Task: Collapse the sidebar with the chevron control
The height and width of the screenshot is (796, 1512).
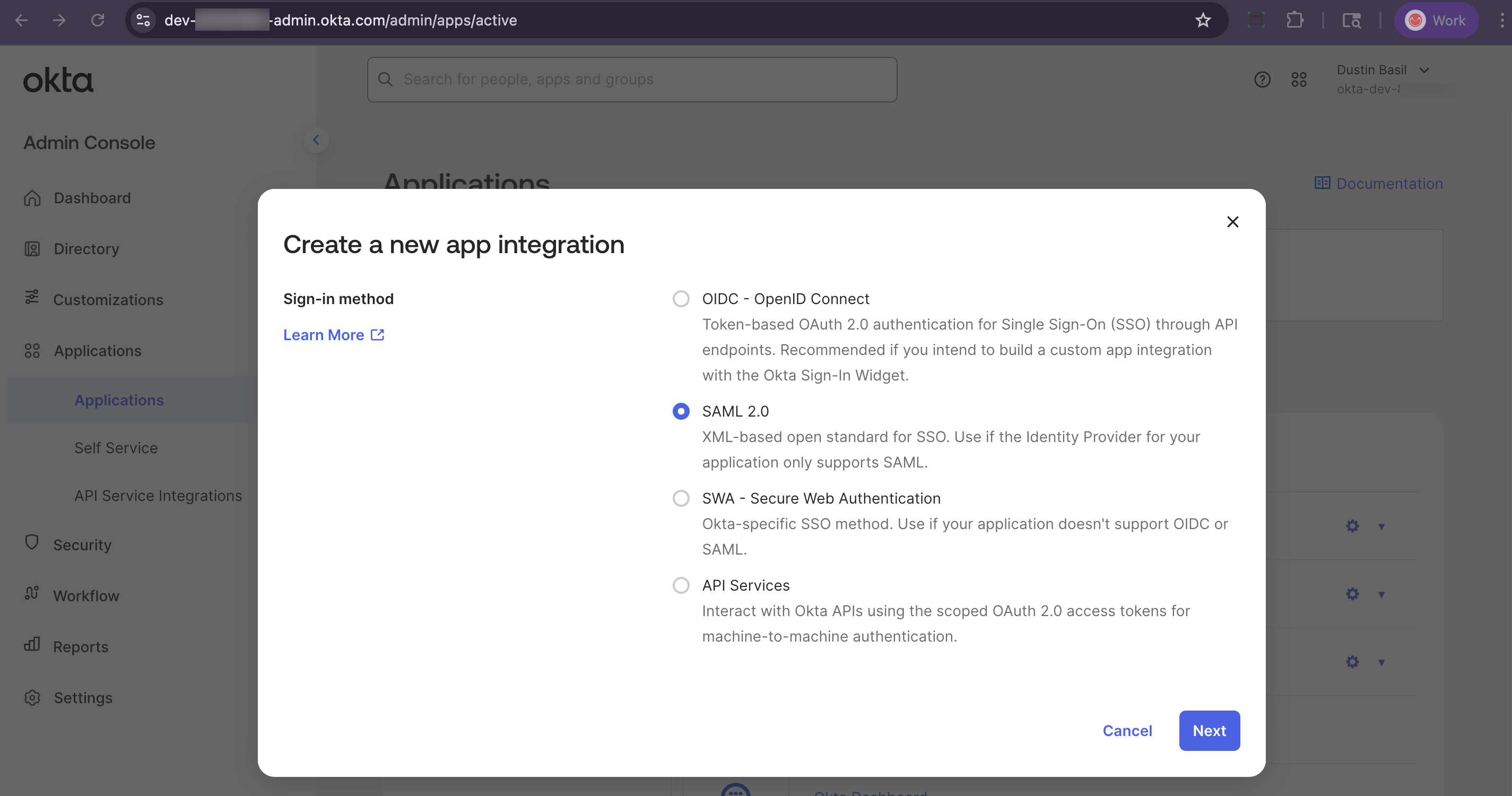Action: click(316, 140)
